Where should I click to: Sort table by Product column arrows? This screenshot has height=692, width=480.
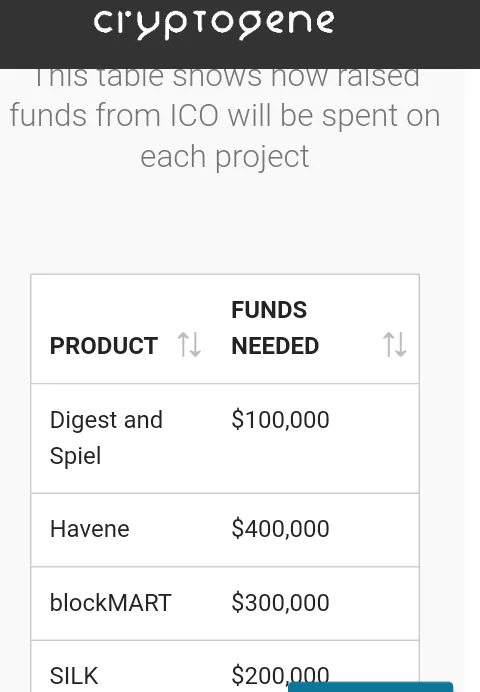point(189,345)
